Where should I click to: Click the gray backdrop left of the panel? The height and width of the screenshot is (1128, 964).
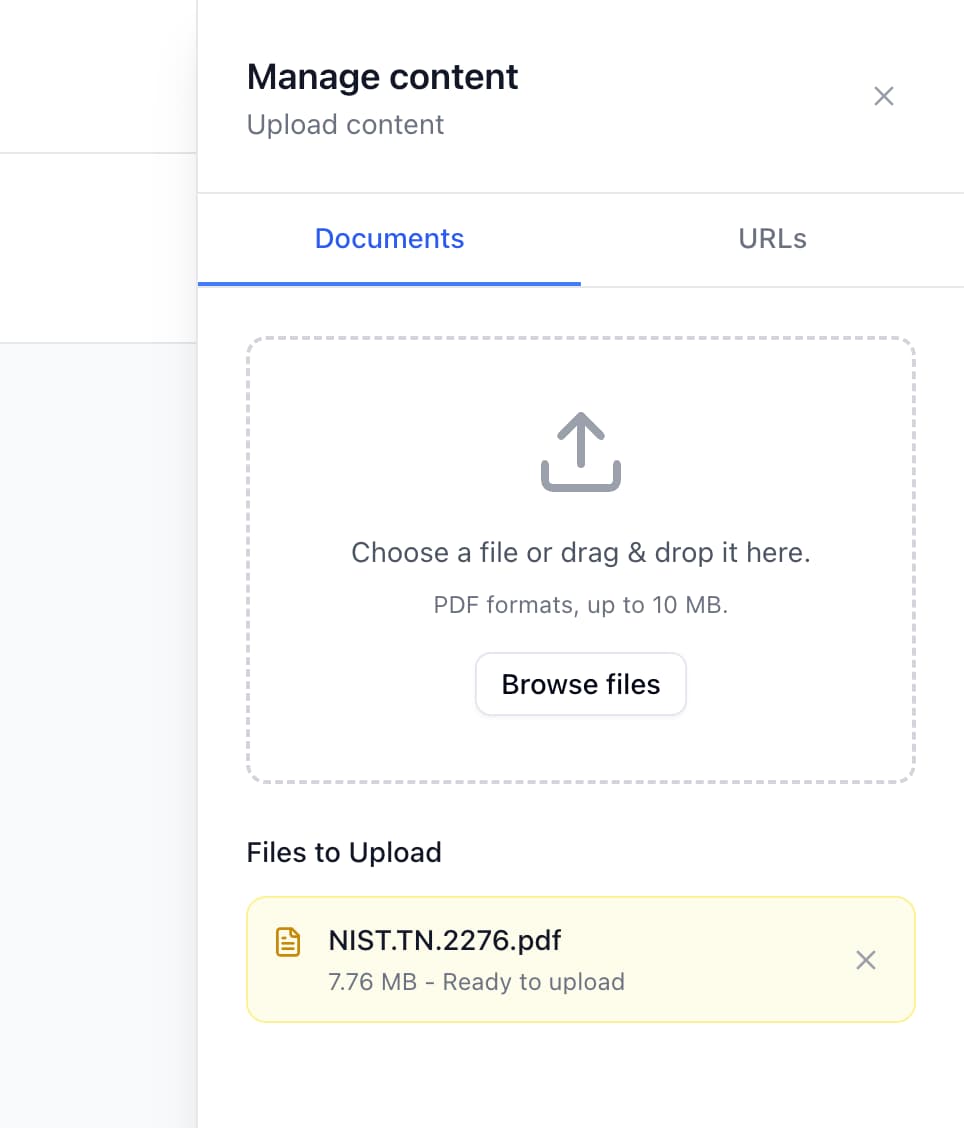pyautogui.click(x=98, y=700)
